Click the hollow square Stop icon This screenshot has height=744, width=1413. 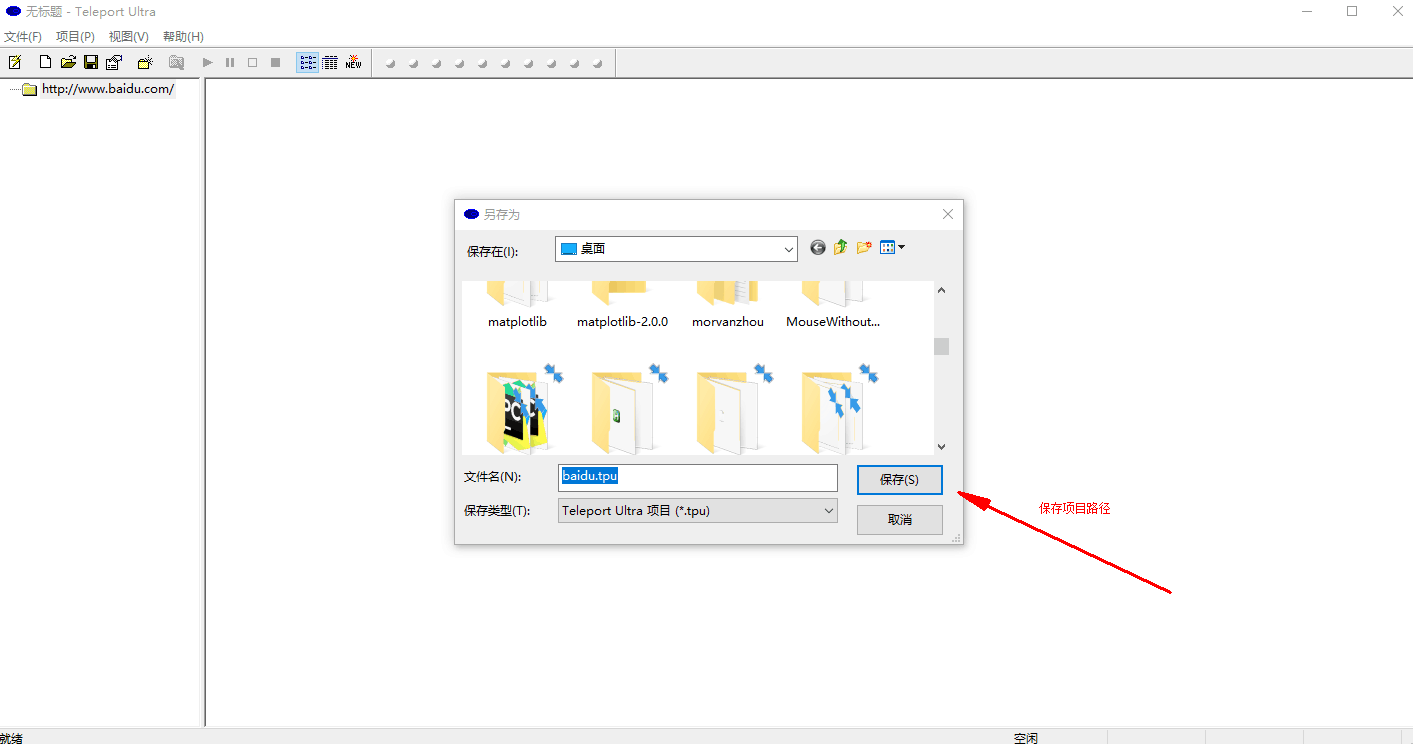tap(252, 62)
